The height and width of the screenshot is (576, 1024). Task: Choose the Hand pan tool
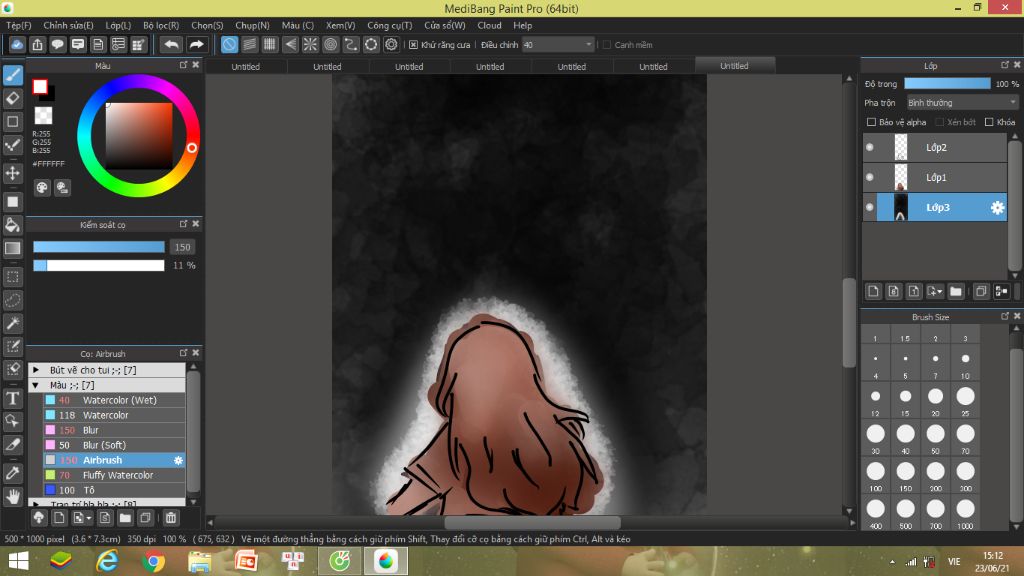tap(13, 495)
